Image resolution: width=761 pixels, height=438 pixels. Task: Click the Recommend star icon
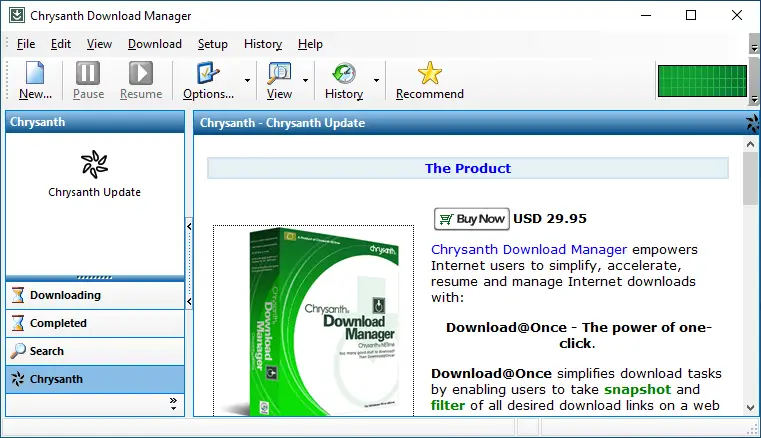pyautogui.click(x=430, y=73)
